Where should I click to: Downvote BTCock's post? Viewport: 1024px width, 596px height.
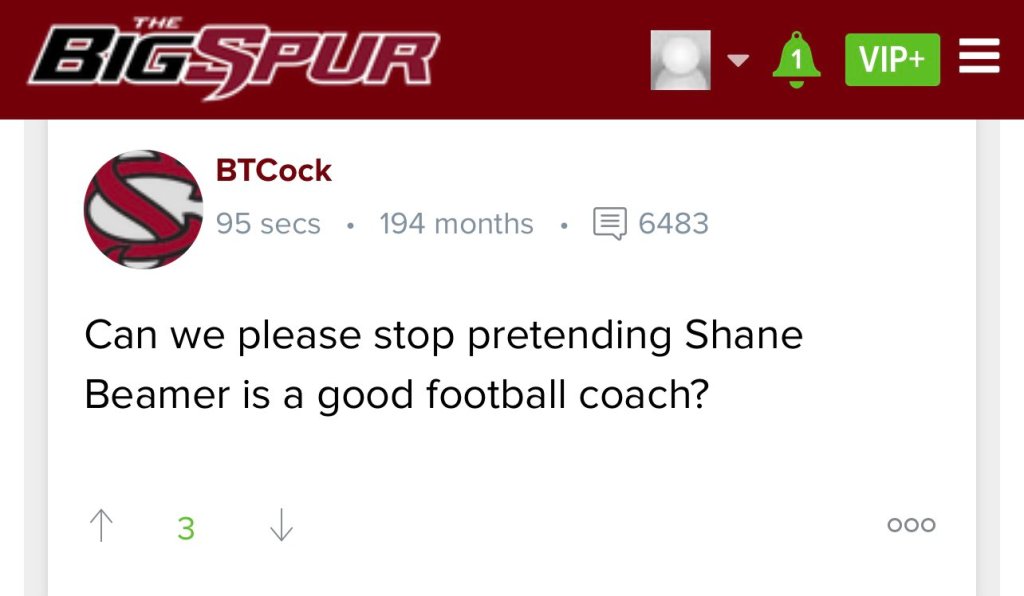click(x=281, y=525)
